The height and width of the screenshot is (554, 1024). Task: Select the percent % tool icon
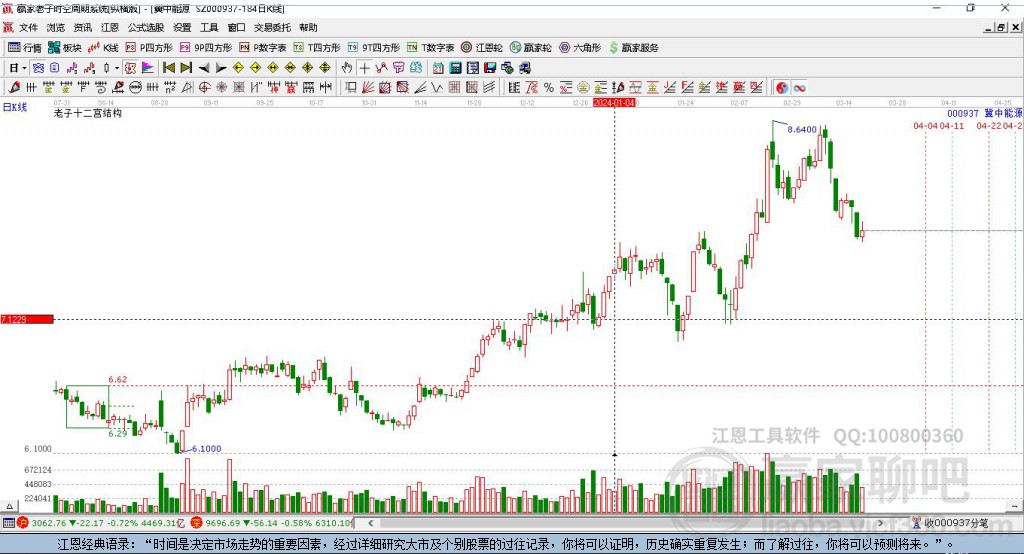549,87
